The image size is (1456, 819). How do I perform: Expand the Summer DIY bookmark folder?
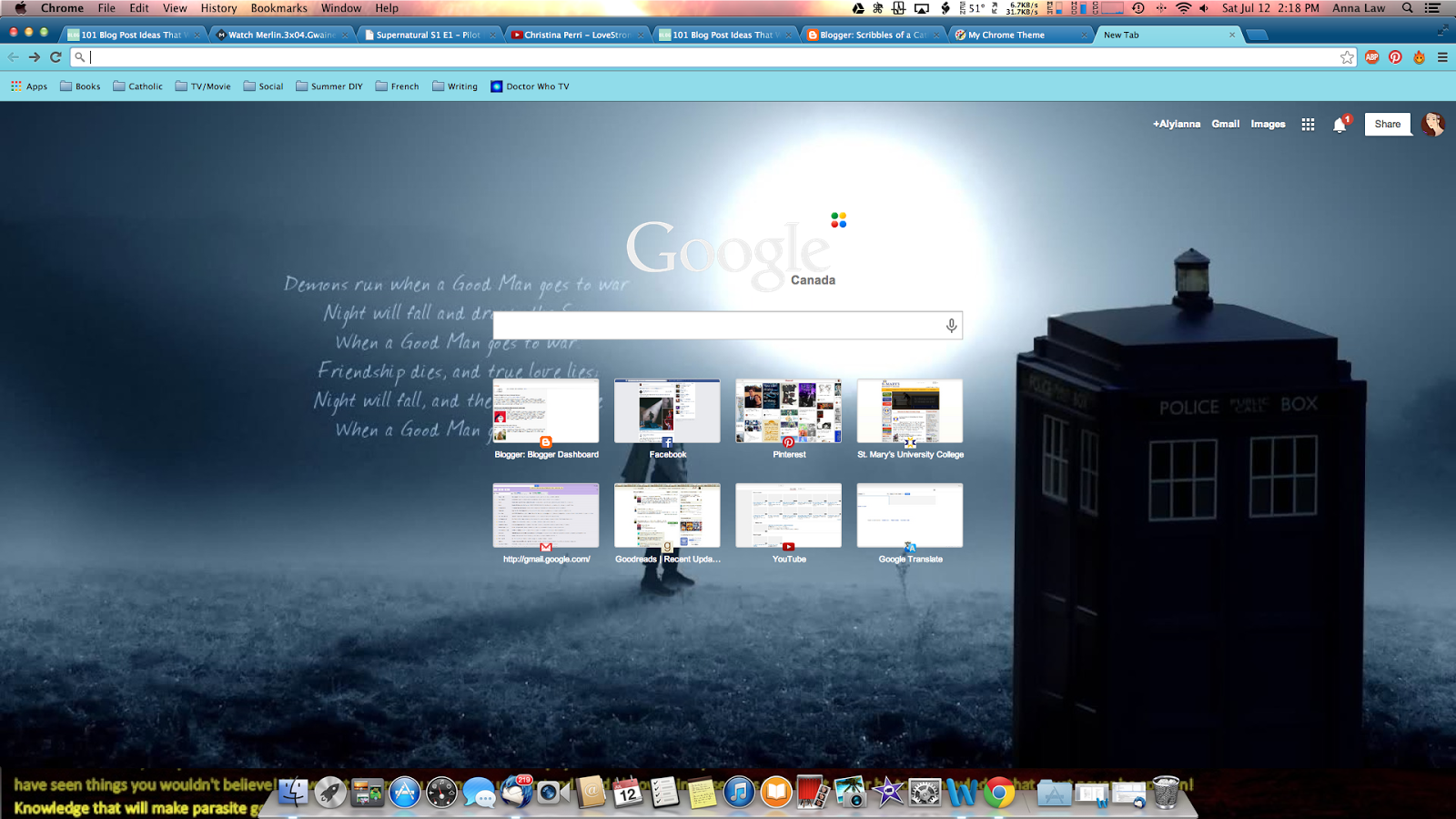(x=329, y=86)
